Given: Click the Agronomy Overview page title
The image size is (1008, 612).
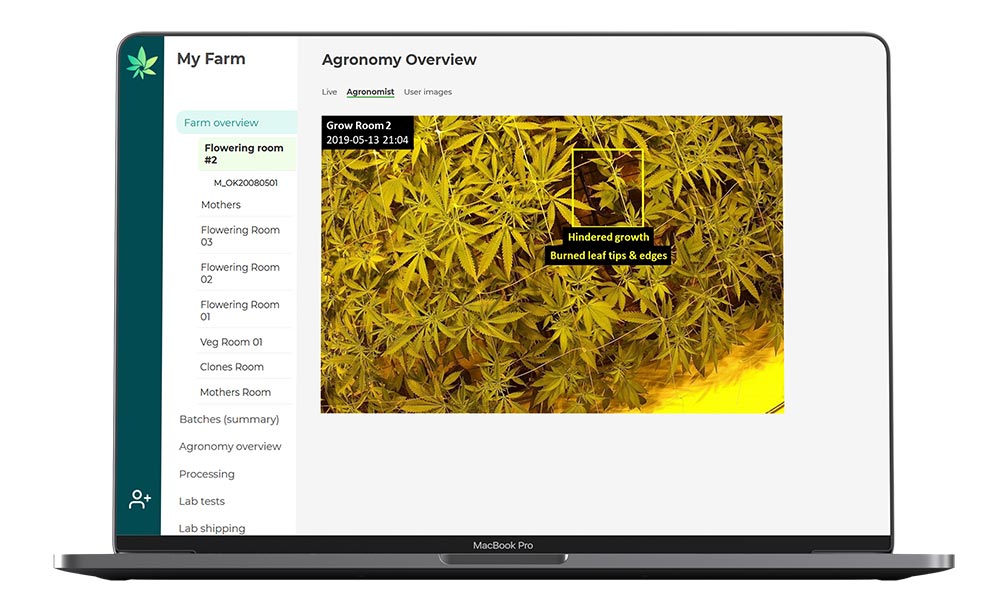Looking at the screenshot, I should click(399, 60).
